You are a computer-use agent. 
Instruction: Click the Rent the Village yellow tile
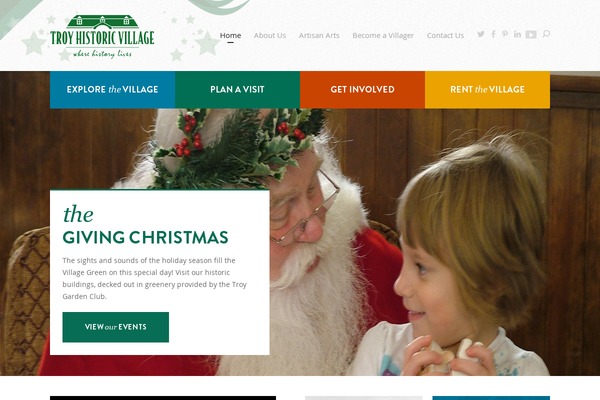pyautogui.click(x=488, y=90)
